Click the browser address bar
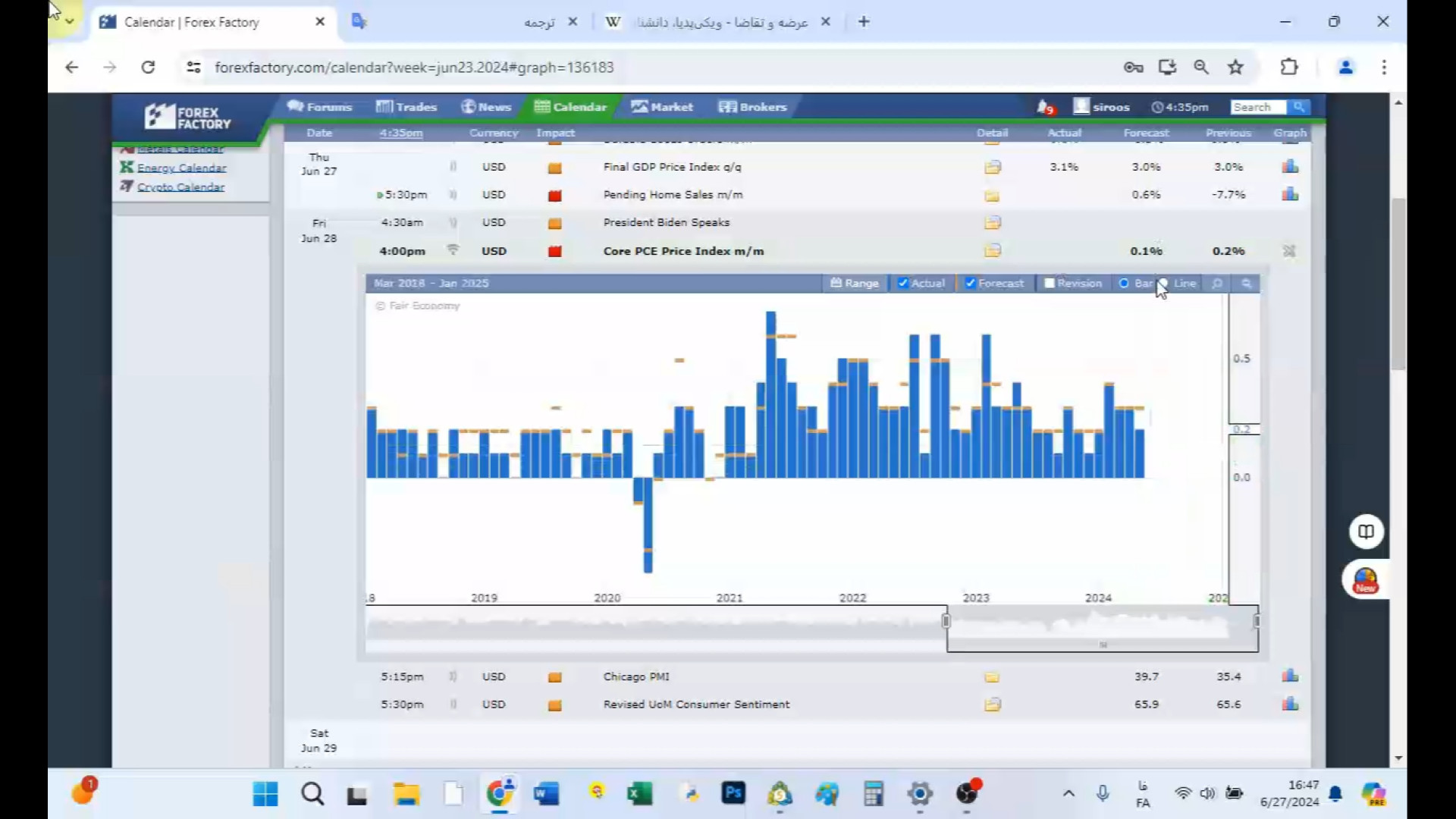 [652, 67]
